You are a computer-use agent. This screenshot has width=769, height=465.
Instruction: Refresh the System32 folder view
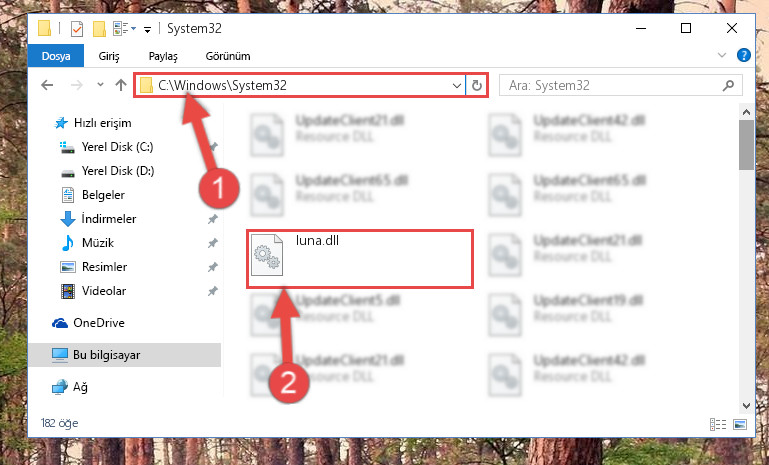click(477, 85)
